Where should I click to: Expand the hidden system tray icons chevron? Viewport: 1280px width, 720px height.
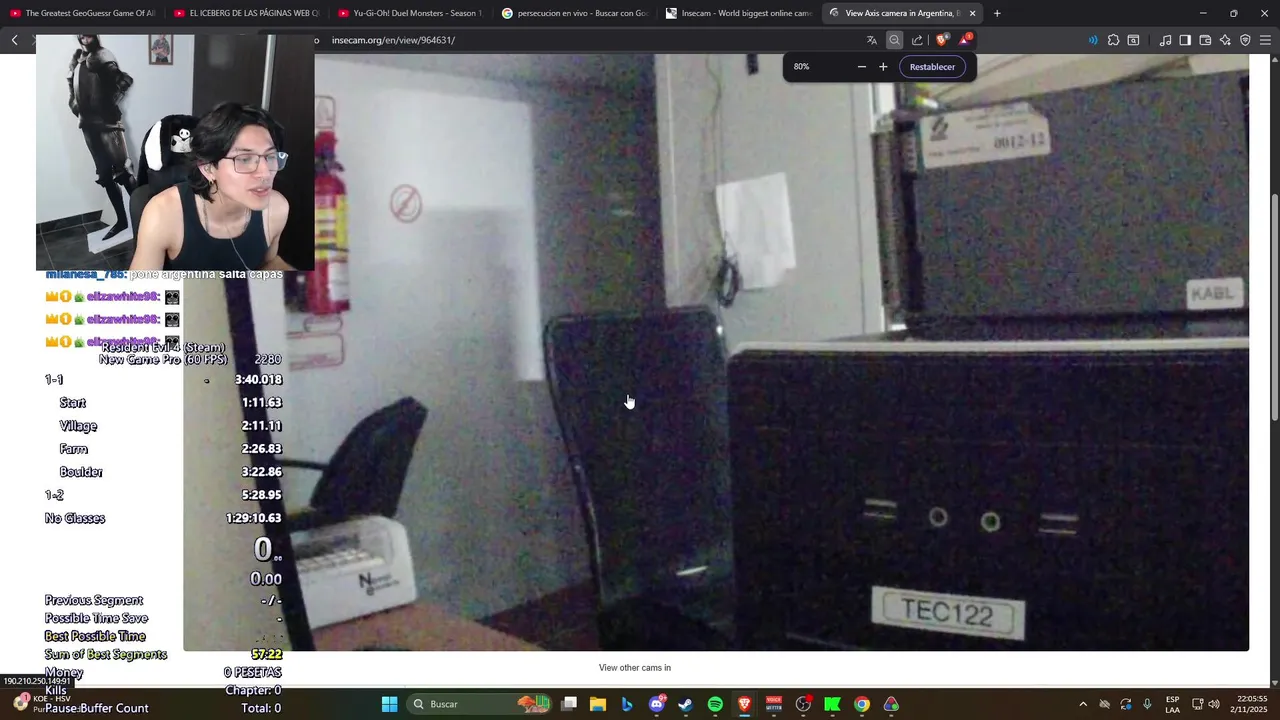1083,704
